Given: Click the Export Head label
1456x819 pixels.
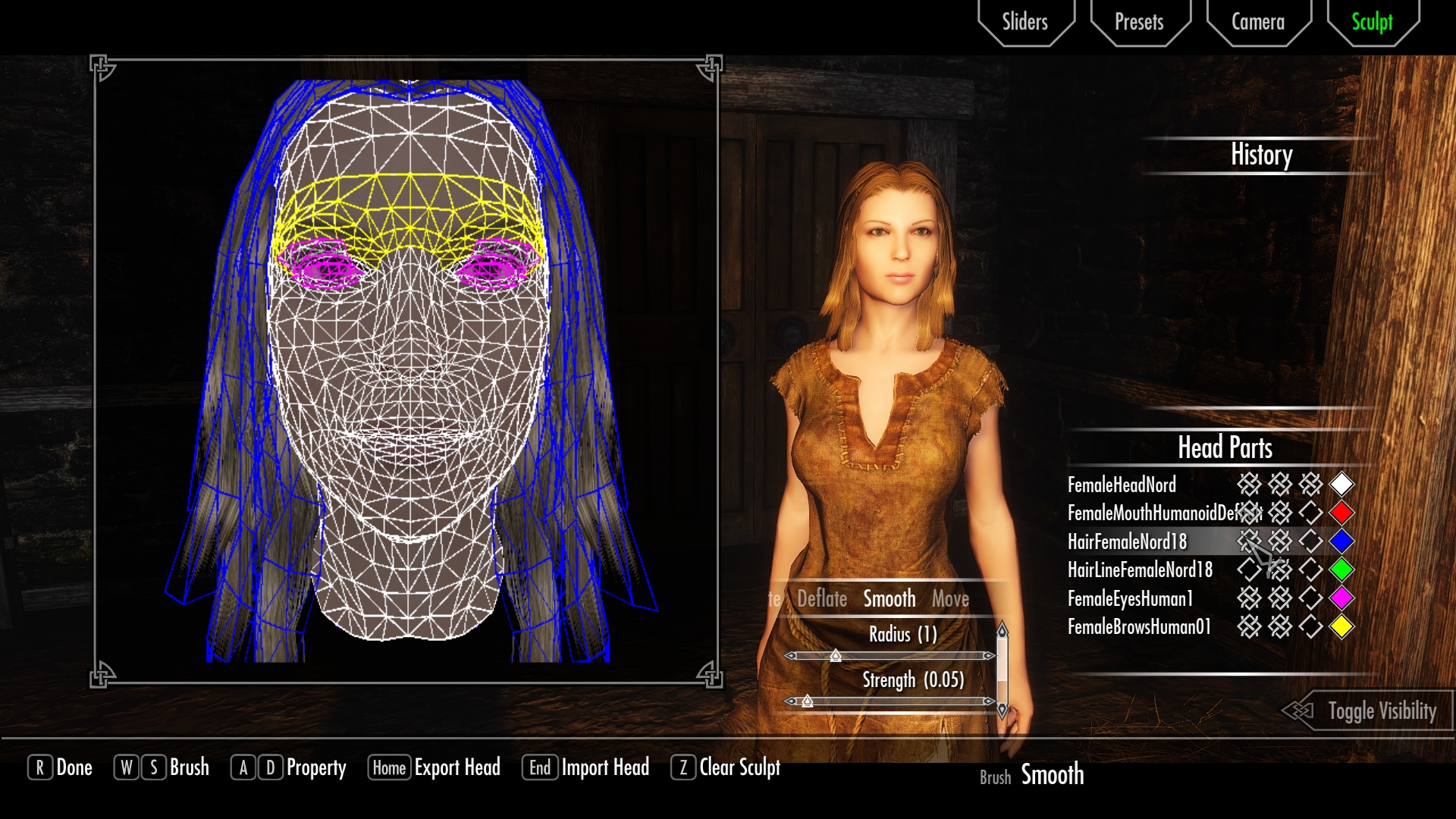Looking at the screenshot, I should pos(457,767).
